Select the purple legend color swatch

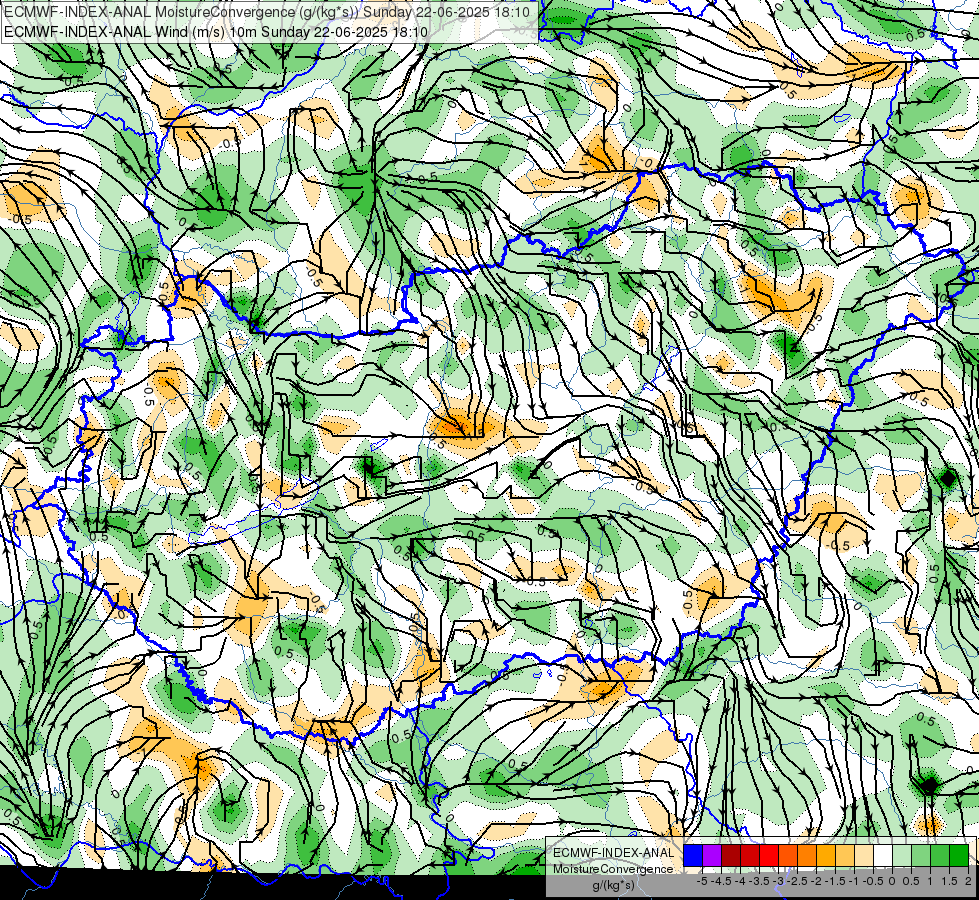coord(712,855)
